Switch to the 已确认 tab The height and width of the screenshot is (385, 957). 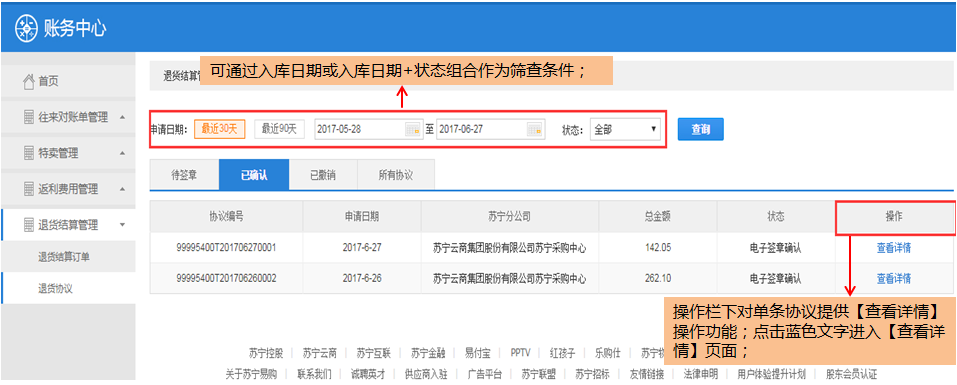tap(254, 175)
